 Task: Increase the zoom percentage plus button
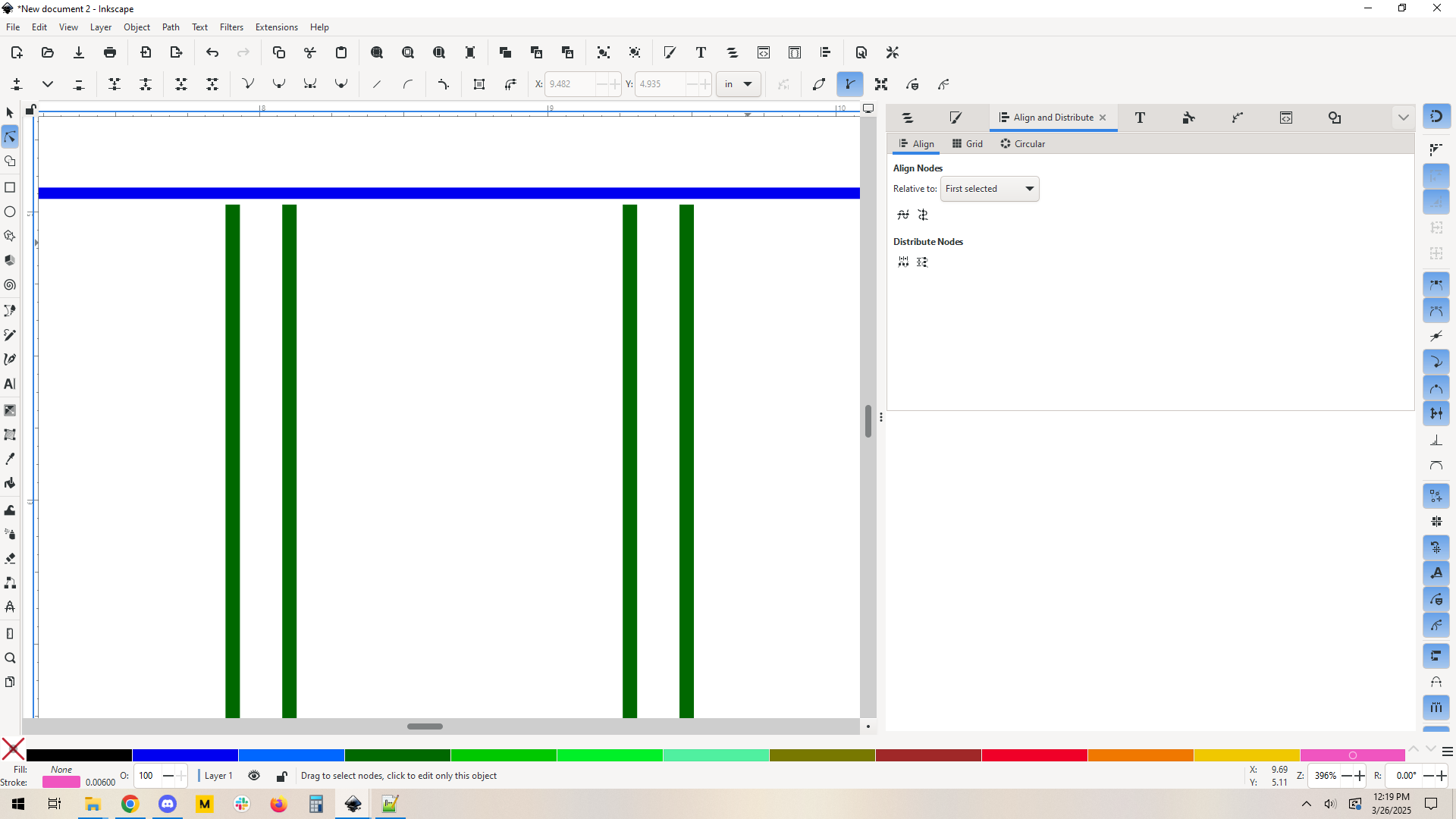1360,776
